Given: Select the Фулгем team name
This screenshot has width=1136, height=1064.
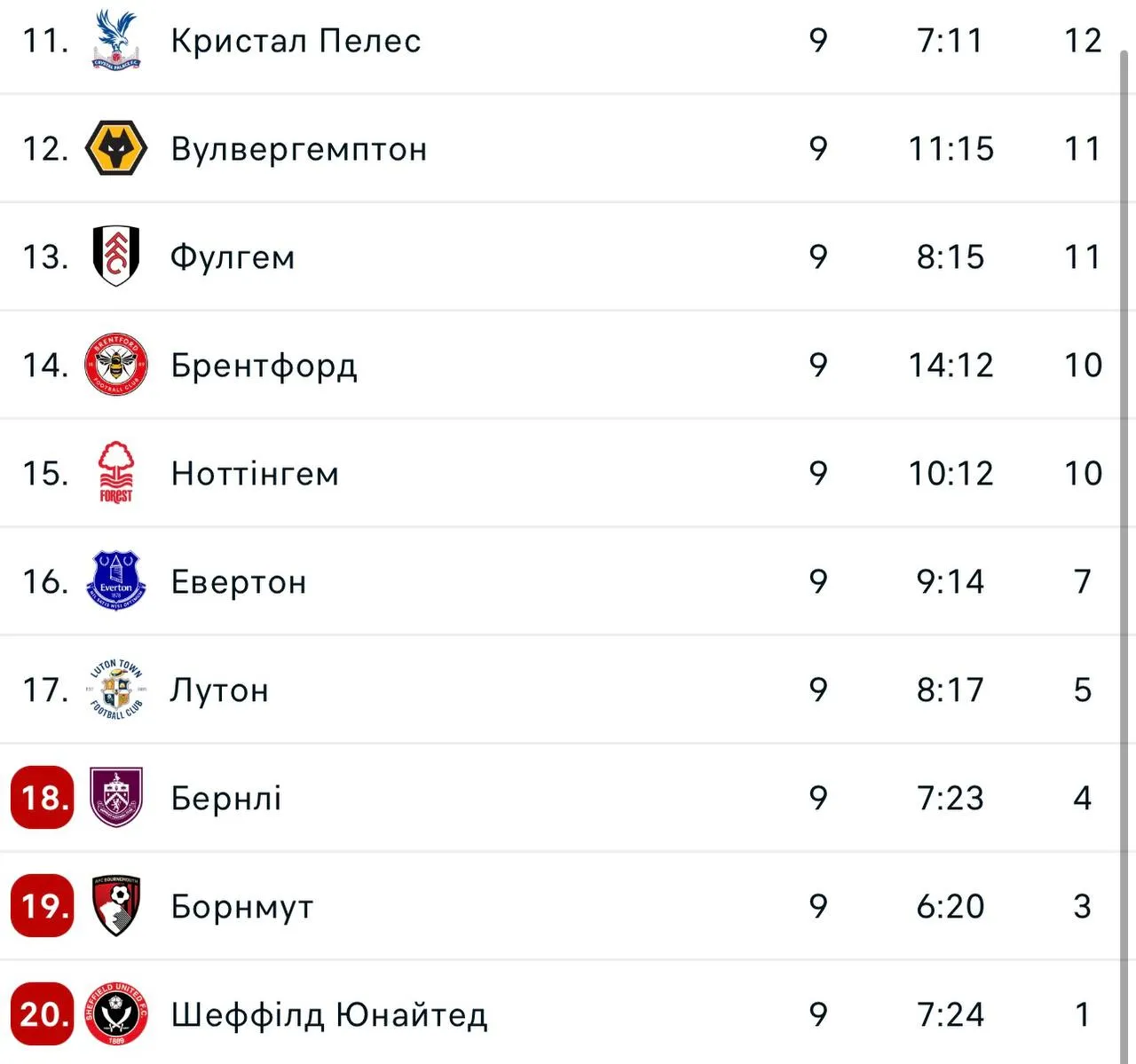Looking at the screenshot, I should (233, 257).
